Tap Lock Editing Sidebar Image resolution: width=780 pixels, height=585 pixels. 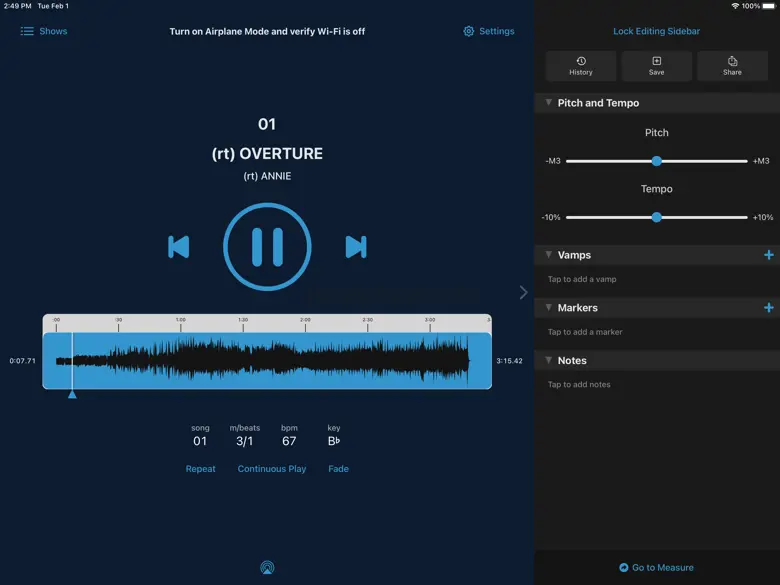[x=656, y=31]
